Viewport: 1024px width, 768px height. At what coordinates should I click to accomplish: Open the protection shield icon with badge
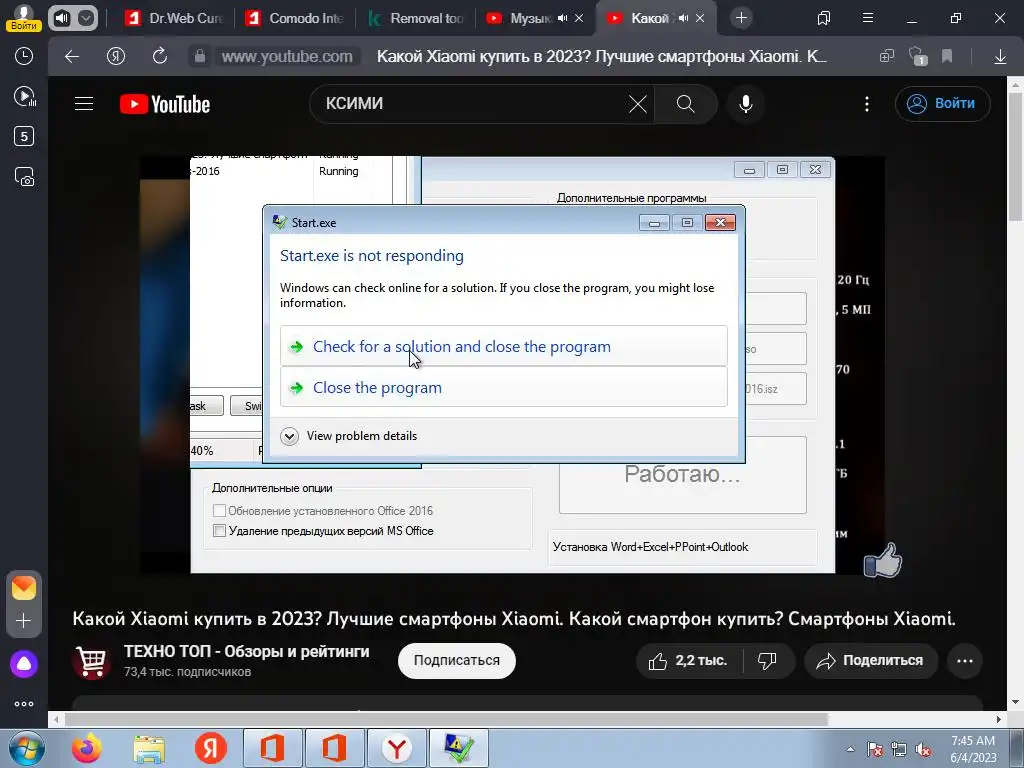pos(918,57)
